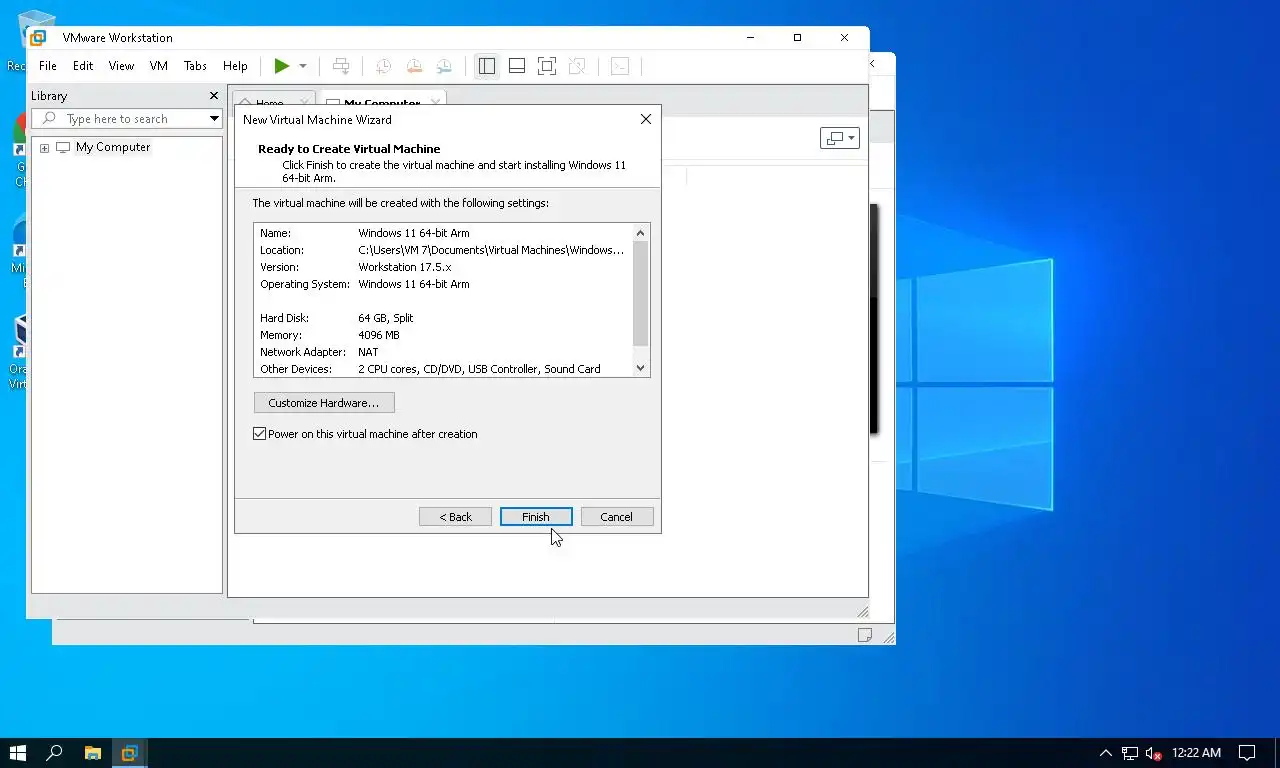Click the Send Ctrl+Alt+Del toolbar icon
The height and width of the screenshot is (768, 1280).
click(x=341, y=66)
